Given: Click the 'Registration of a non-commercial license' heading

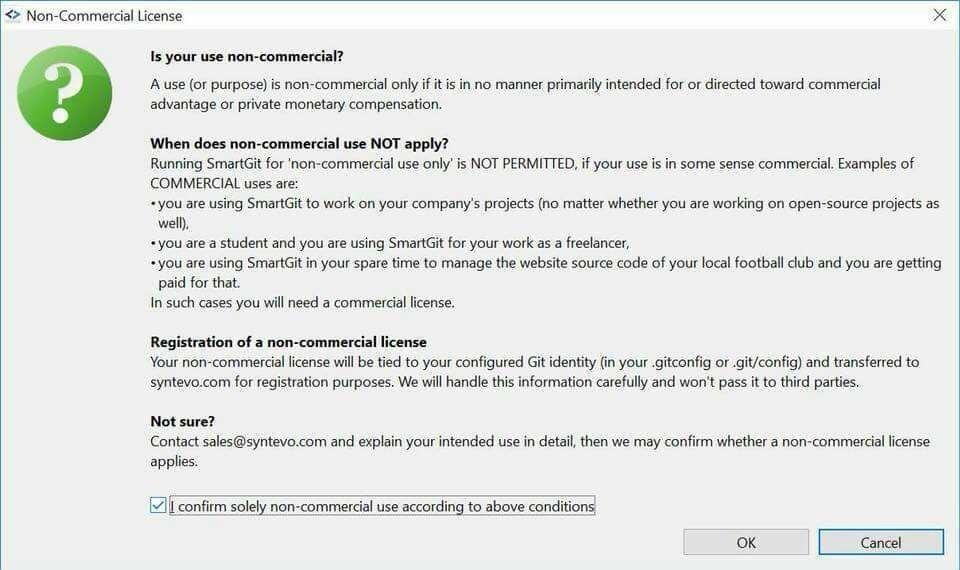Looking at the screenshot, I should (x=288, y=342).
